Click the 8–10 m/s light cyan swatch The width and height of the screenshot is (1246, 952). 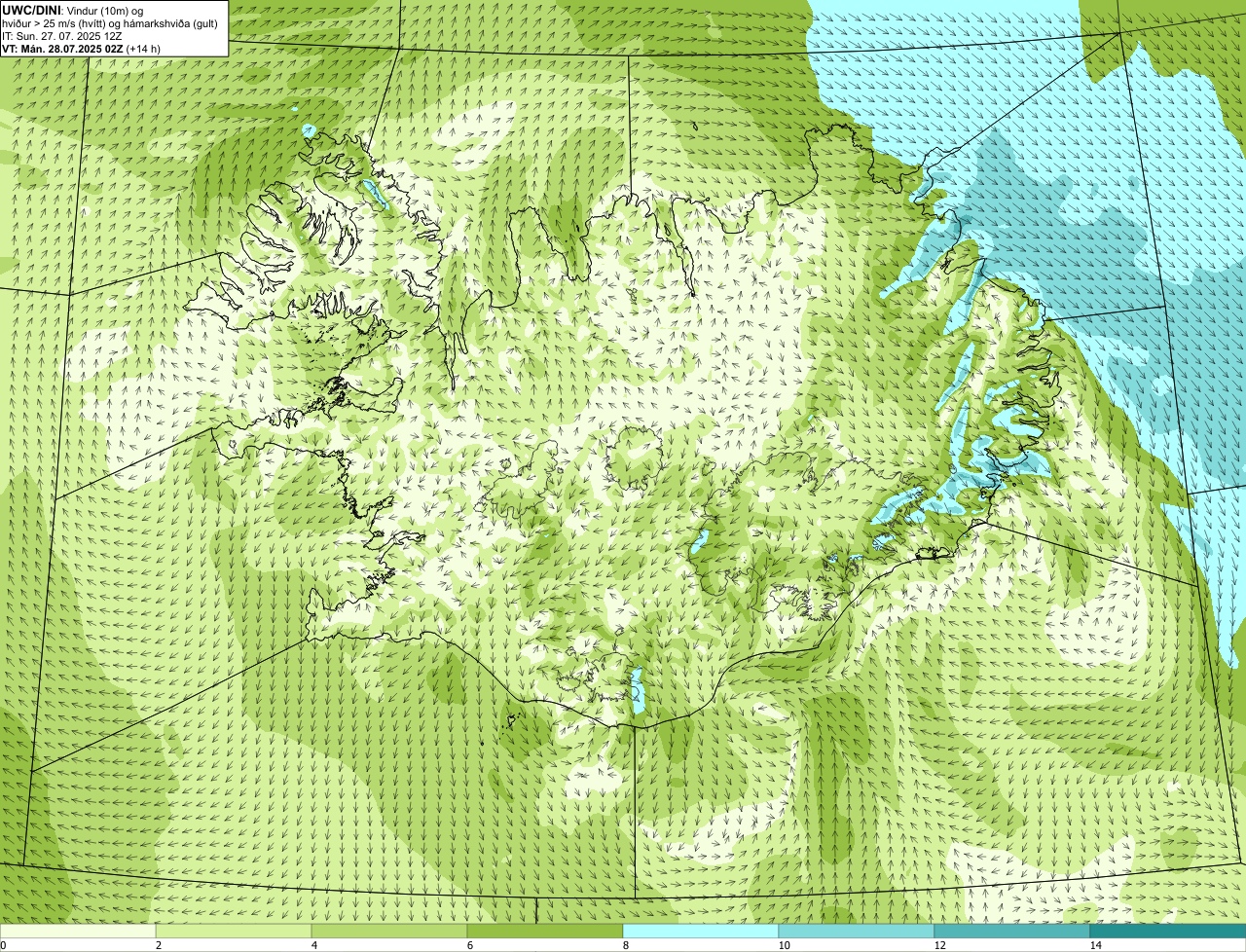click(x=701, y=931)
